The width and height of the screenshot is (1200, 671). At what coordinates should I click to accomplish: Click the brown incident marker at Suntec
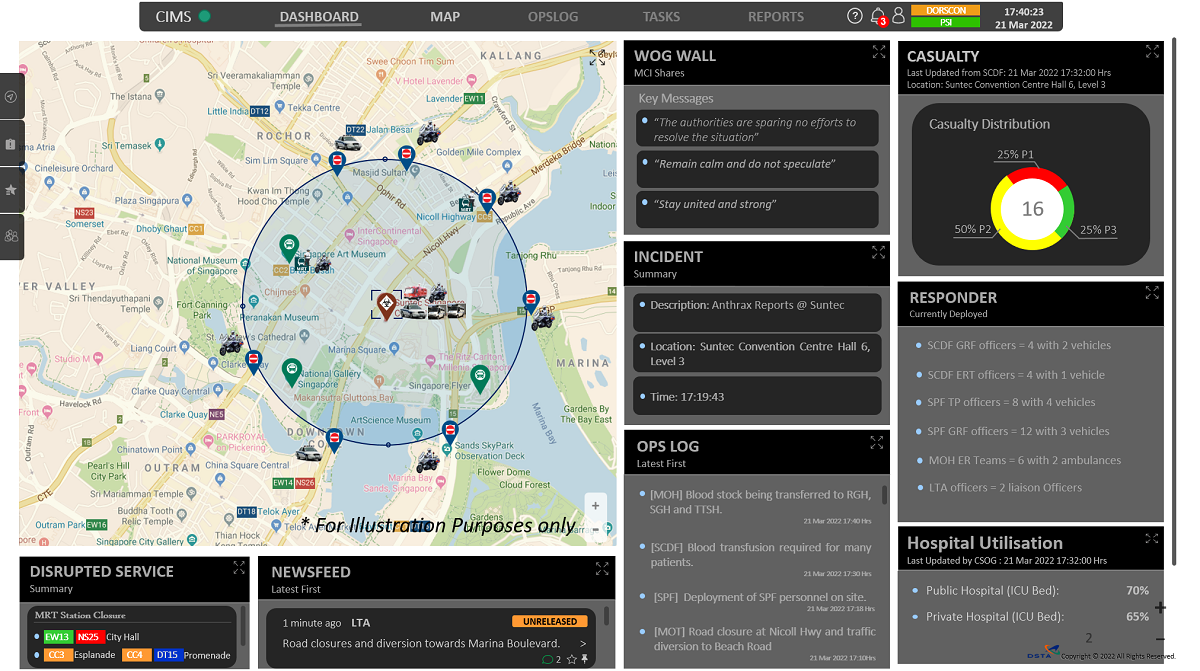click(385, 305)
